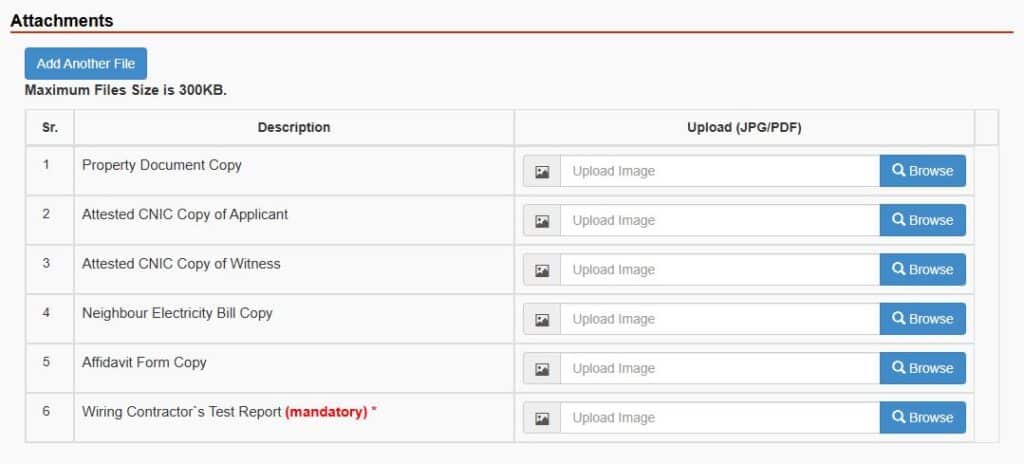Click image icon in Property Document Copy row
The image size is (1024, 464).
(542, 171)
